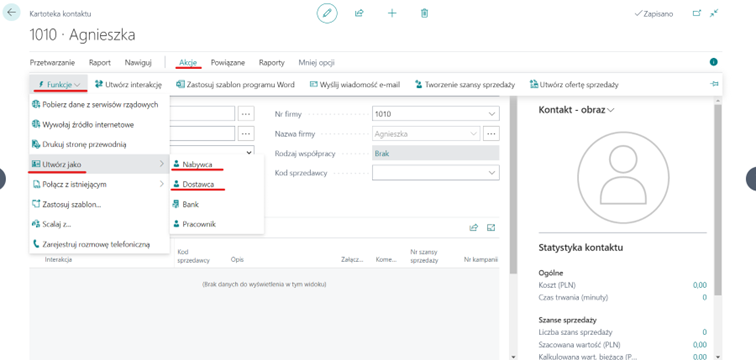The height and width of the screenshot is (360, 756).
Task: Click Opis column header
Action: (237, 260)
